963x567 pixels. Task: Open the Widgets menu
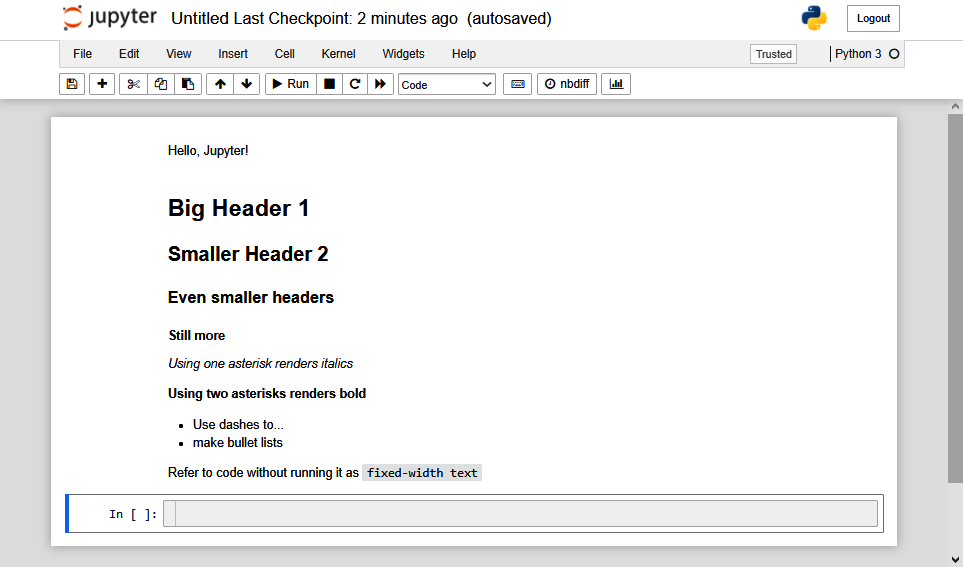click(x=404, y=54)
